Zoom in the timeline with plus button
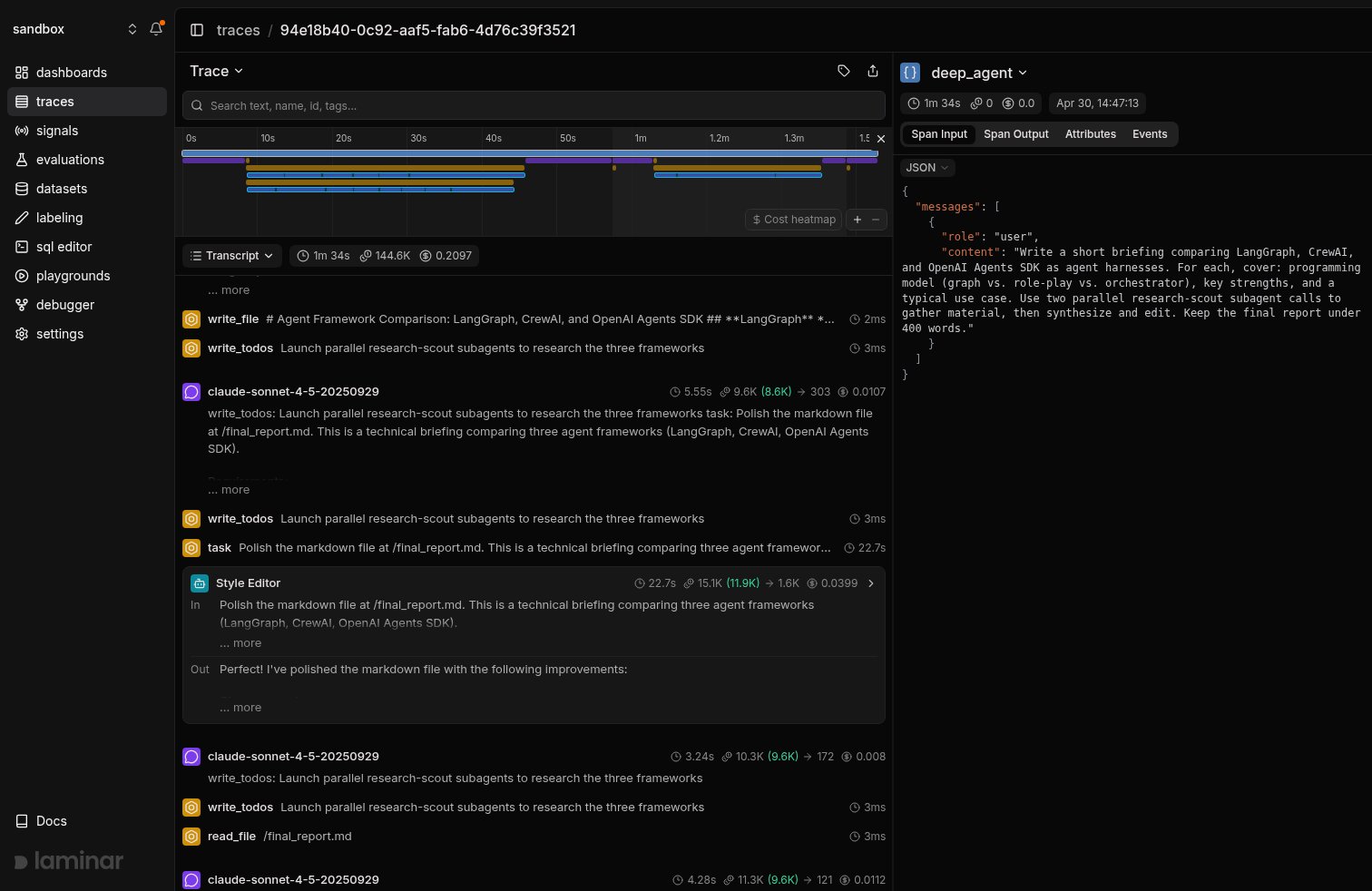The image size is (1372, 891). 857,220
